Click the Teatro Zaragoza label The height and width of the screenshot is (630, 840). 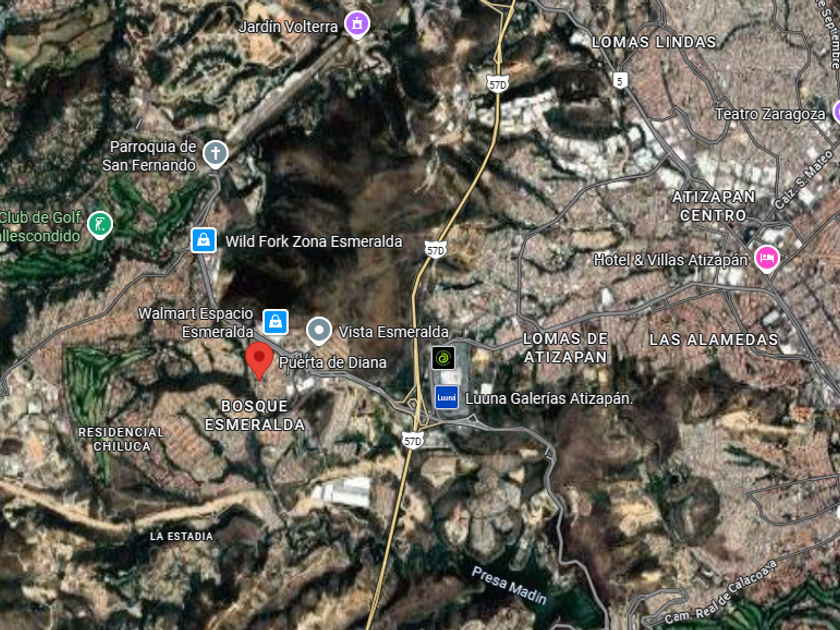tap(770, 114)
